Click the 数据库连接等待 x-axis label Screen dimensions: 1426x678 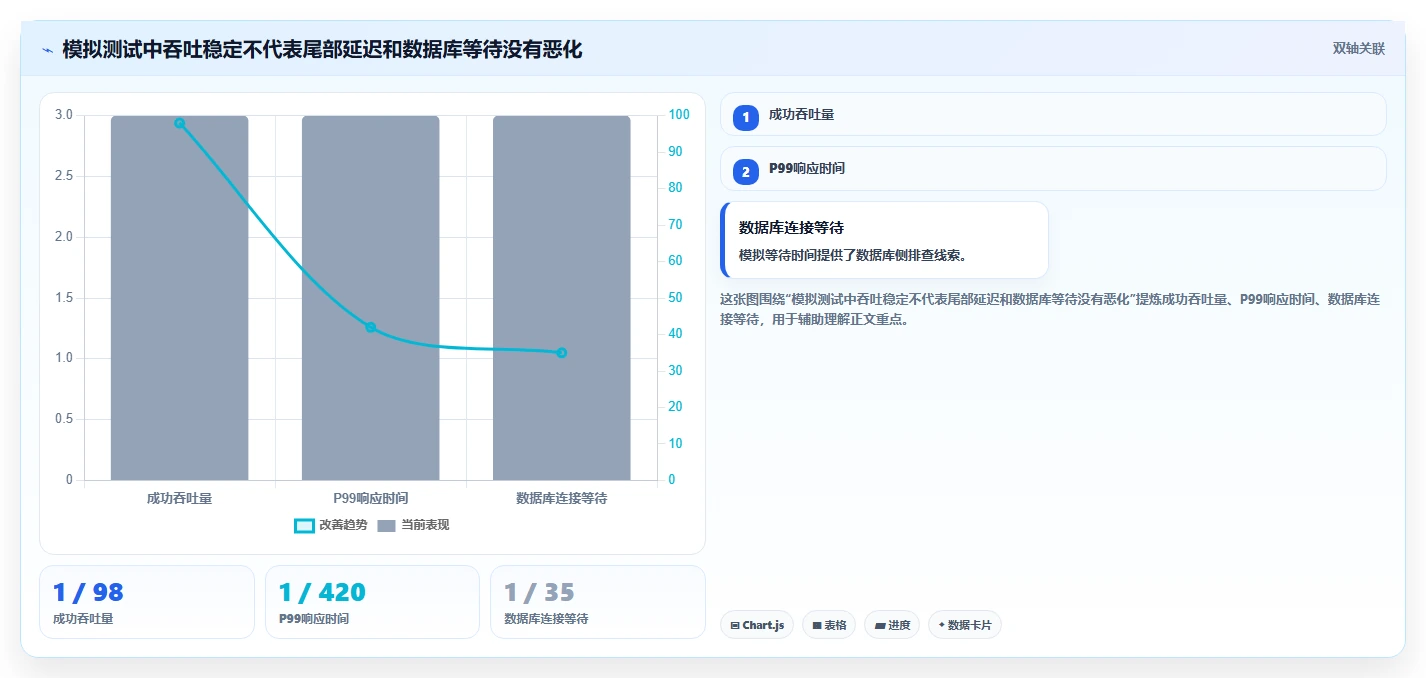point(562,498)
